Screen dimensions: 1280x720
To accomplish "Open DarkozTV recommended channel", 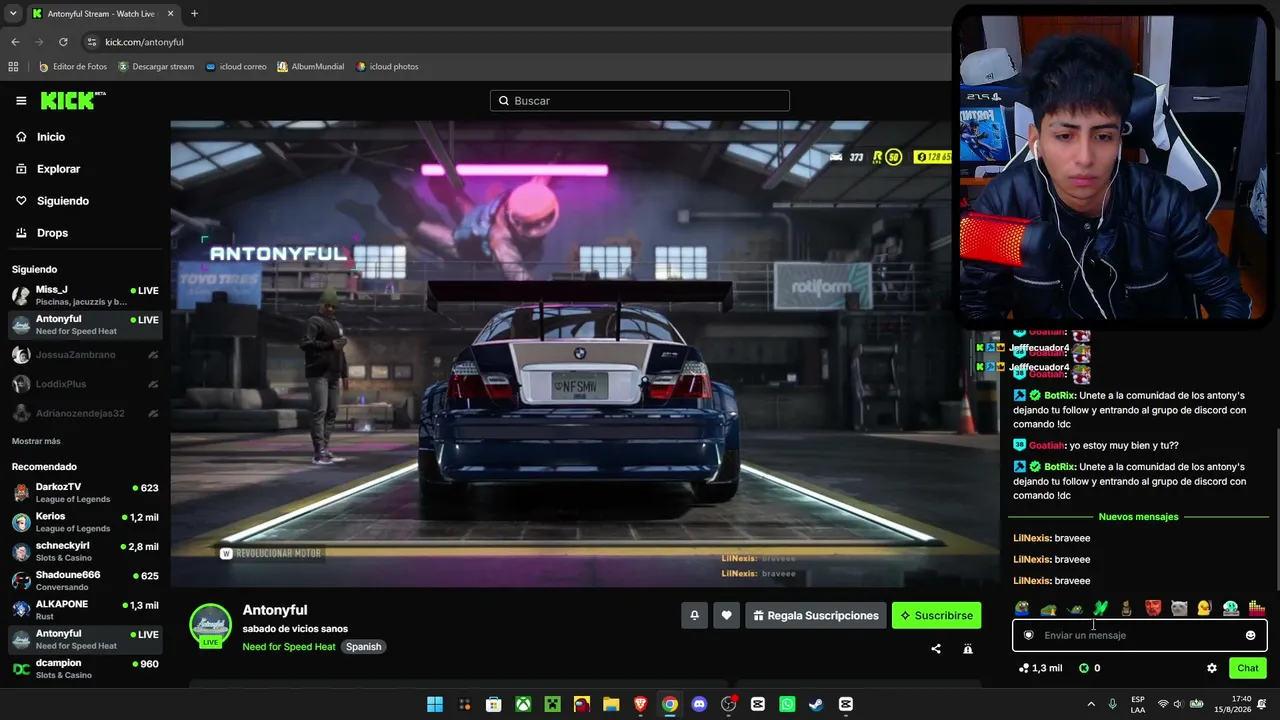I will 85,493.
